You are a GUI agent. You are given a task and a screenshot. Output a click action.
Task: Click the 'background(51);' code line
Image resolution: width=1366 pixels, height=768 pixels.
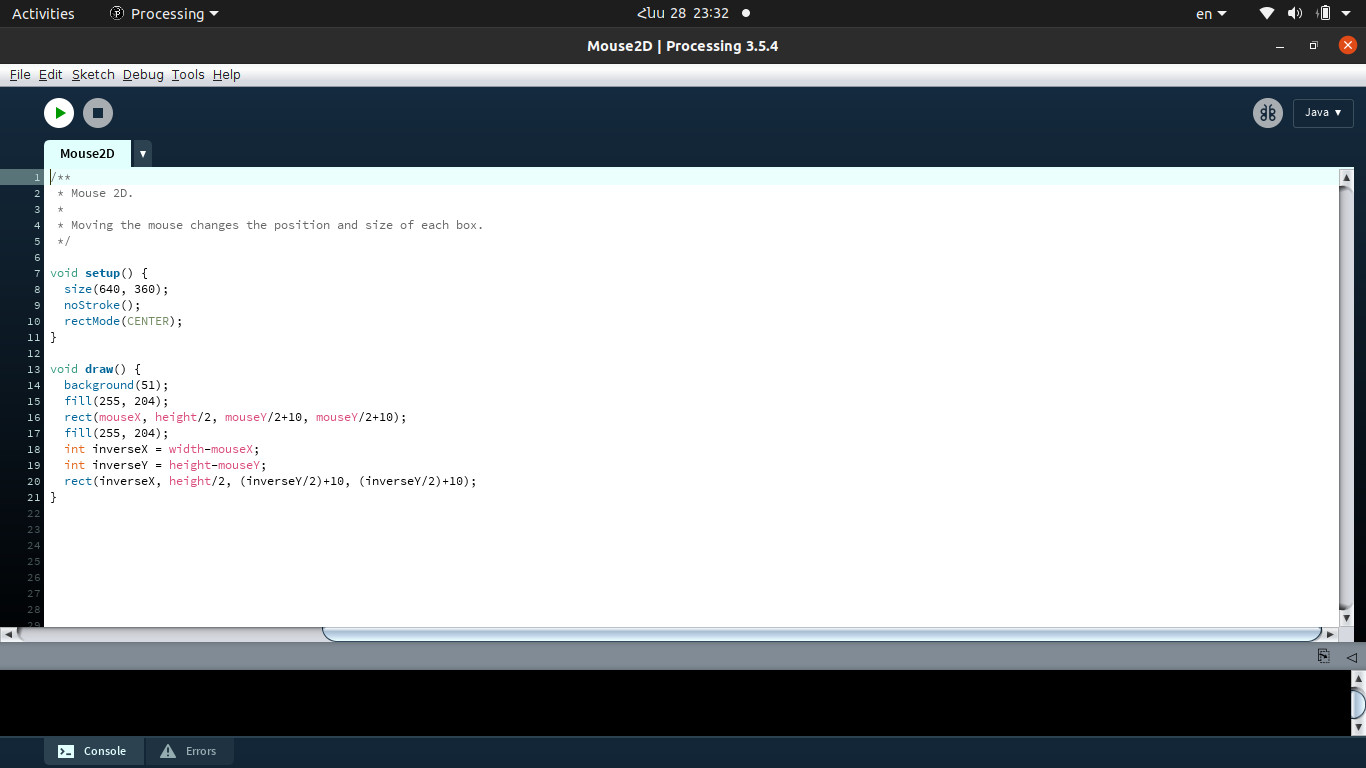coord(116,385)
